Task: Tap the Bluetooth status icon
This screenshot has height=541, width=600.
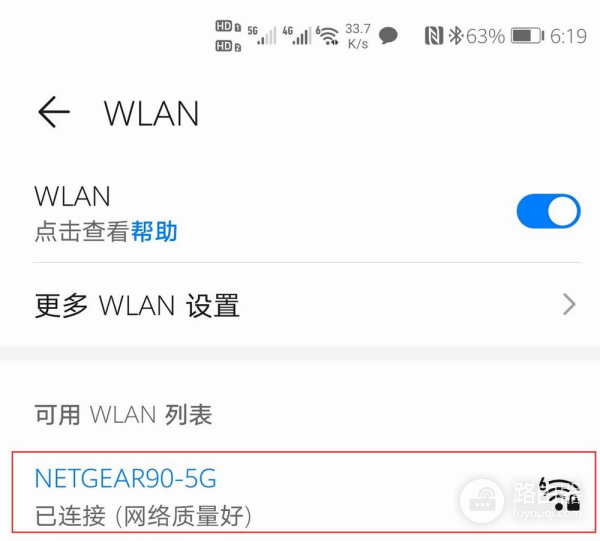Action: [456, 36]
